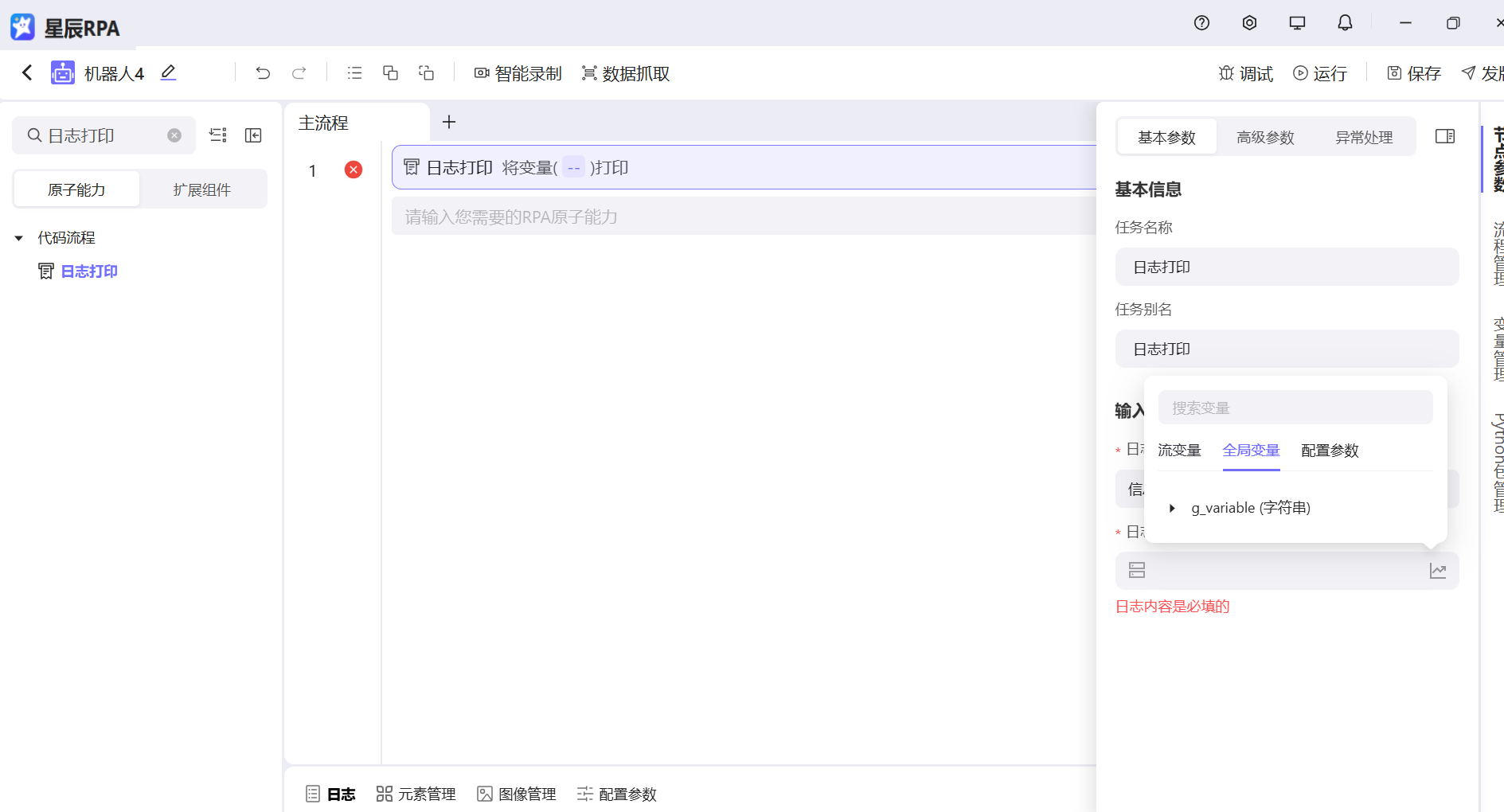Click the red error icon on step 1
The width and height of the screenshot is (1504, 812).
coord(354,170)
